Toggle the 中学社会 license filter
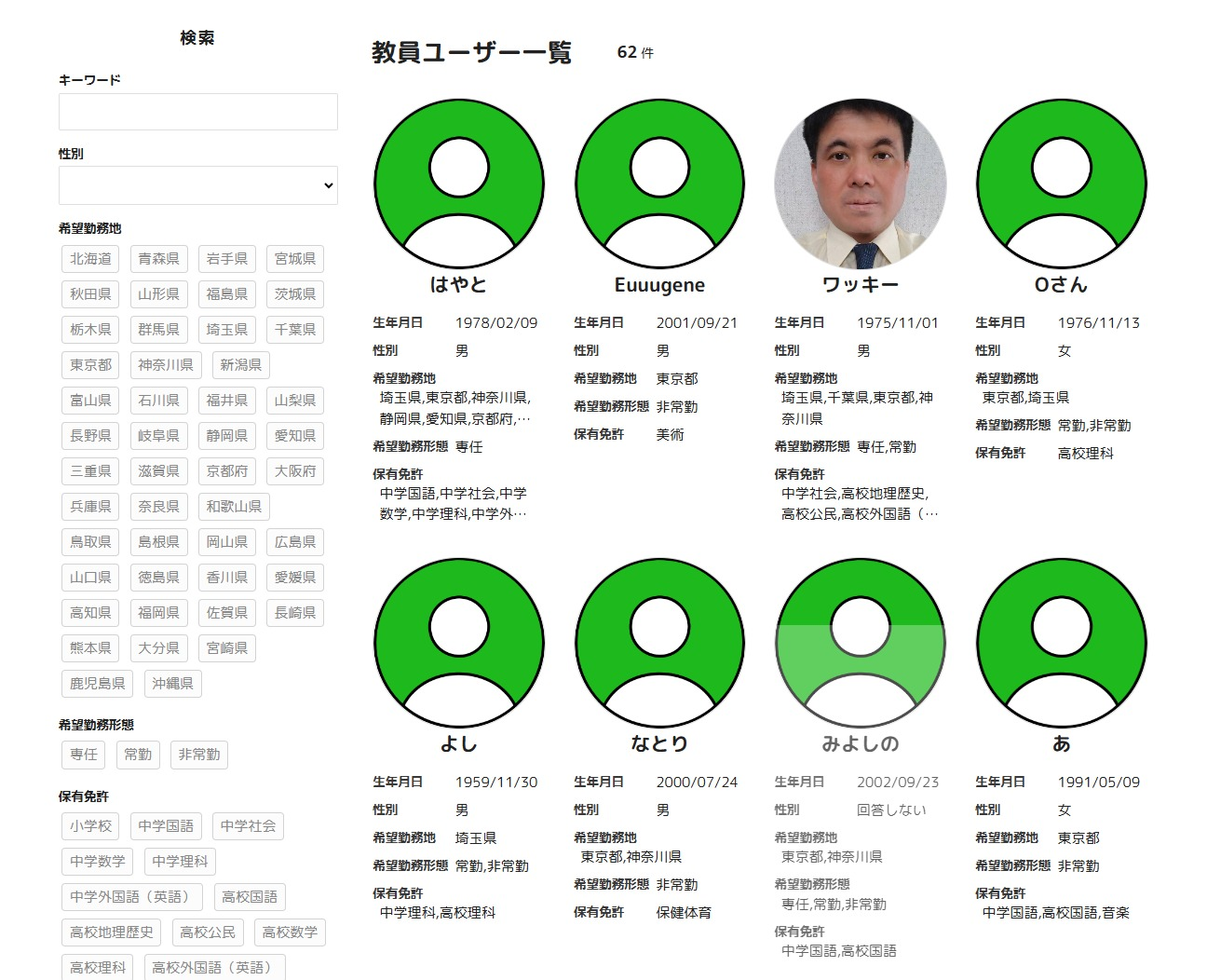This screenshot has width=1207, height=980. coord(248,826)
